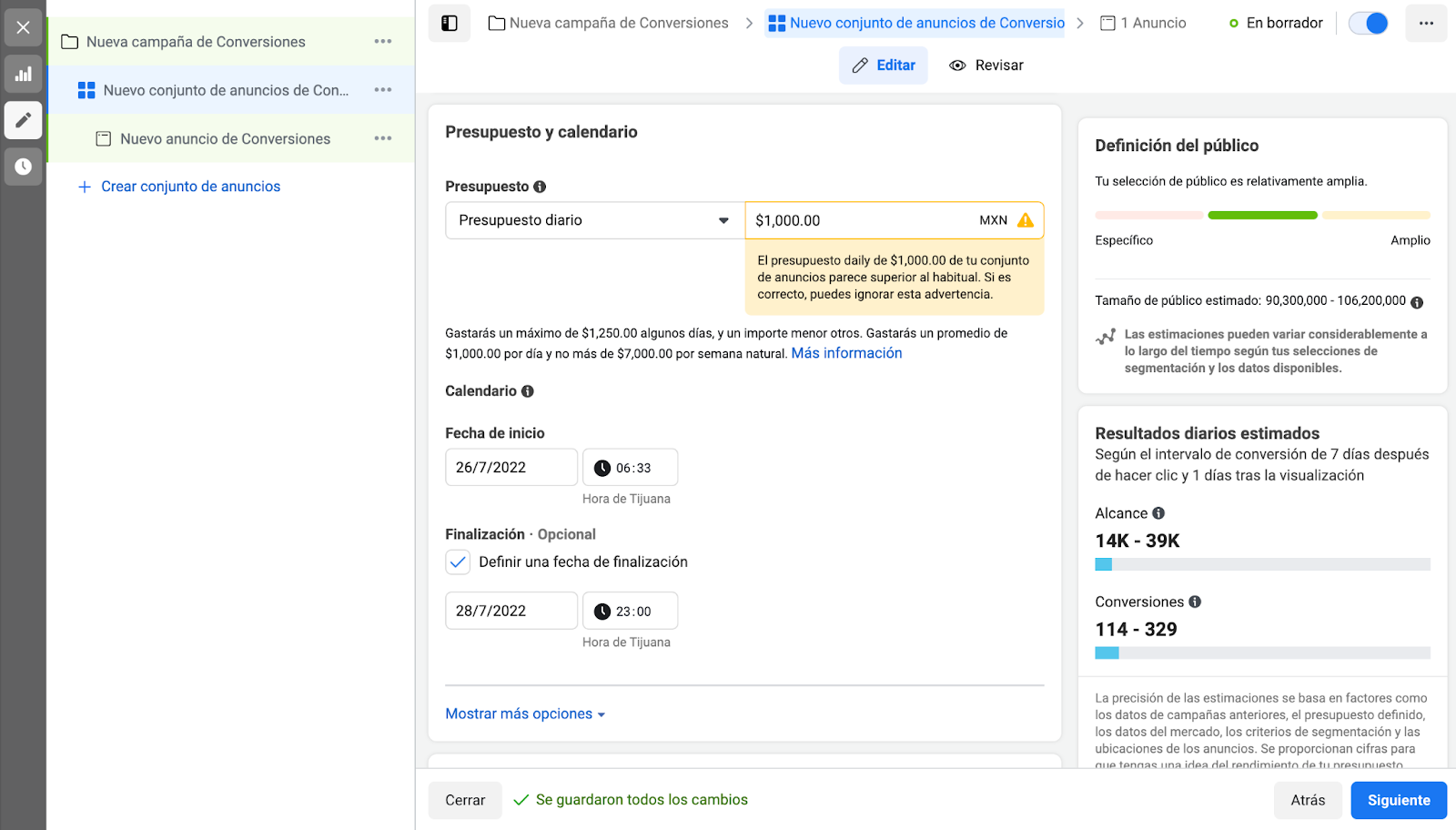Click info icon next to Alcance
Viewport: 1456px width, 830px height.
click(1158, 513)
